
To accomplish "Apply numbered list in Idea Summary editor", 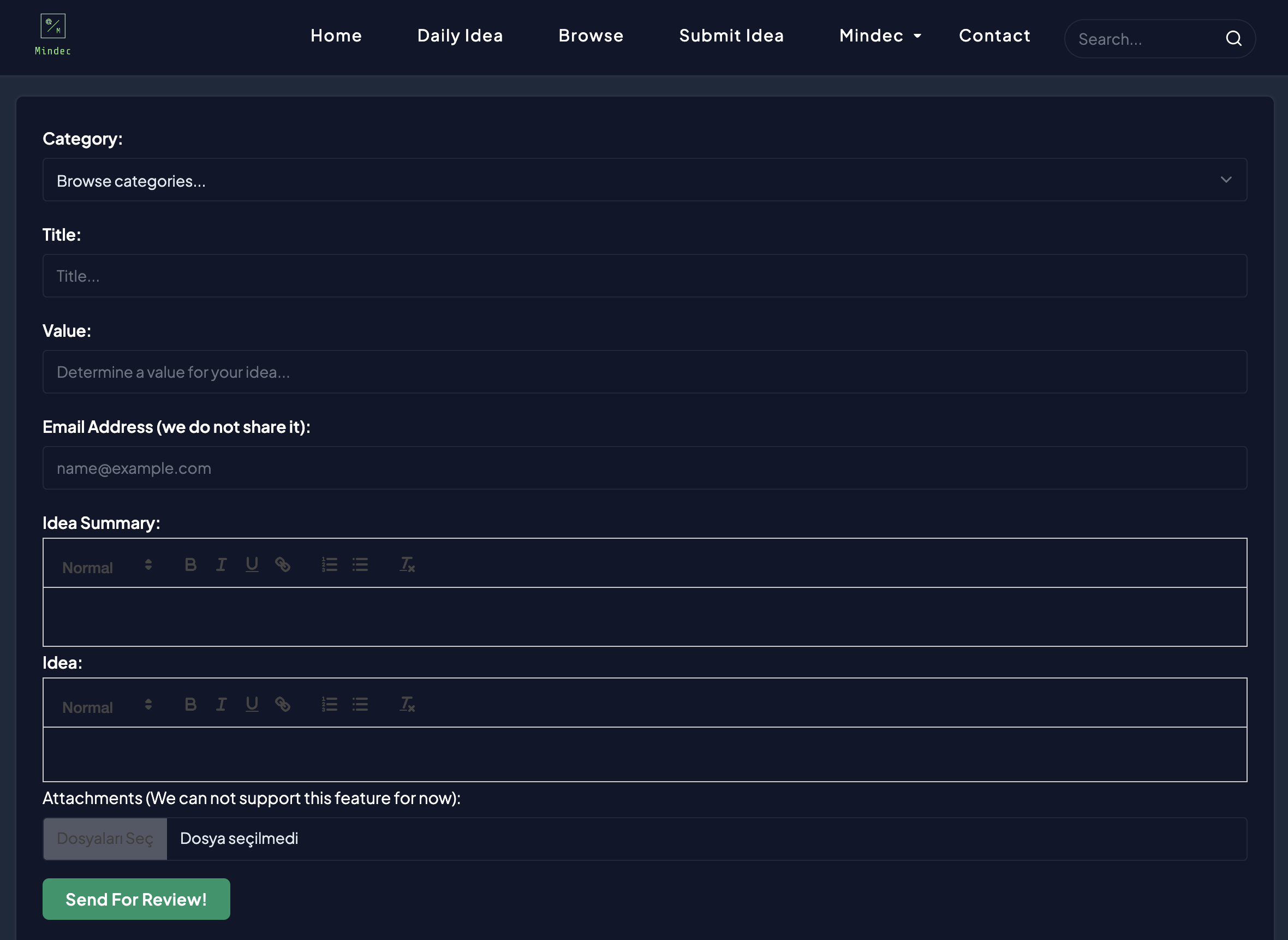I will [x=330, y=564].
